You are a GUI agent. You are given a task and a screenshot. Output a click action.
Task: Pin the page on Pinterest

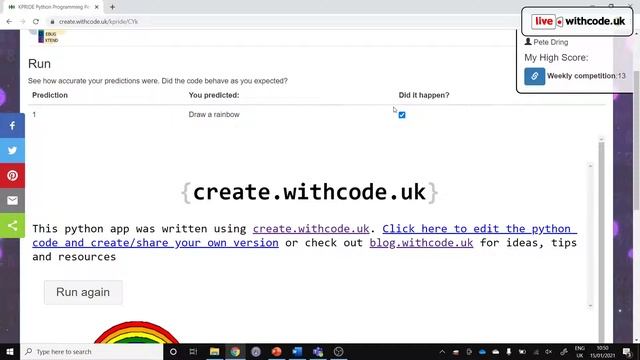12,176
